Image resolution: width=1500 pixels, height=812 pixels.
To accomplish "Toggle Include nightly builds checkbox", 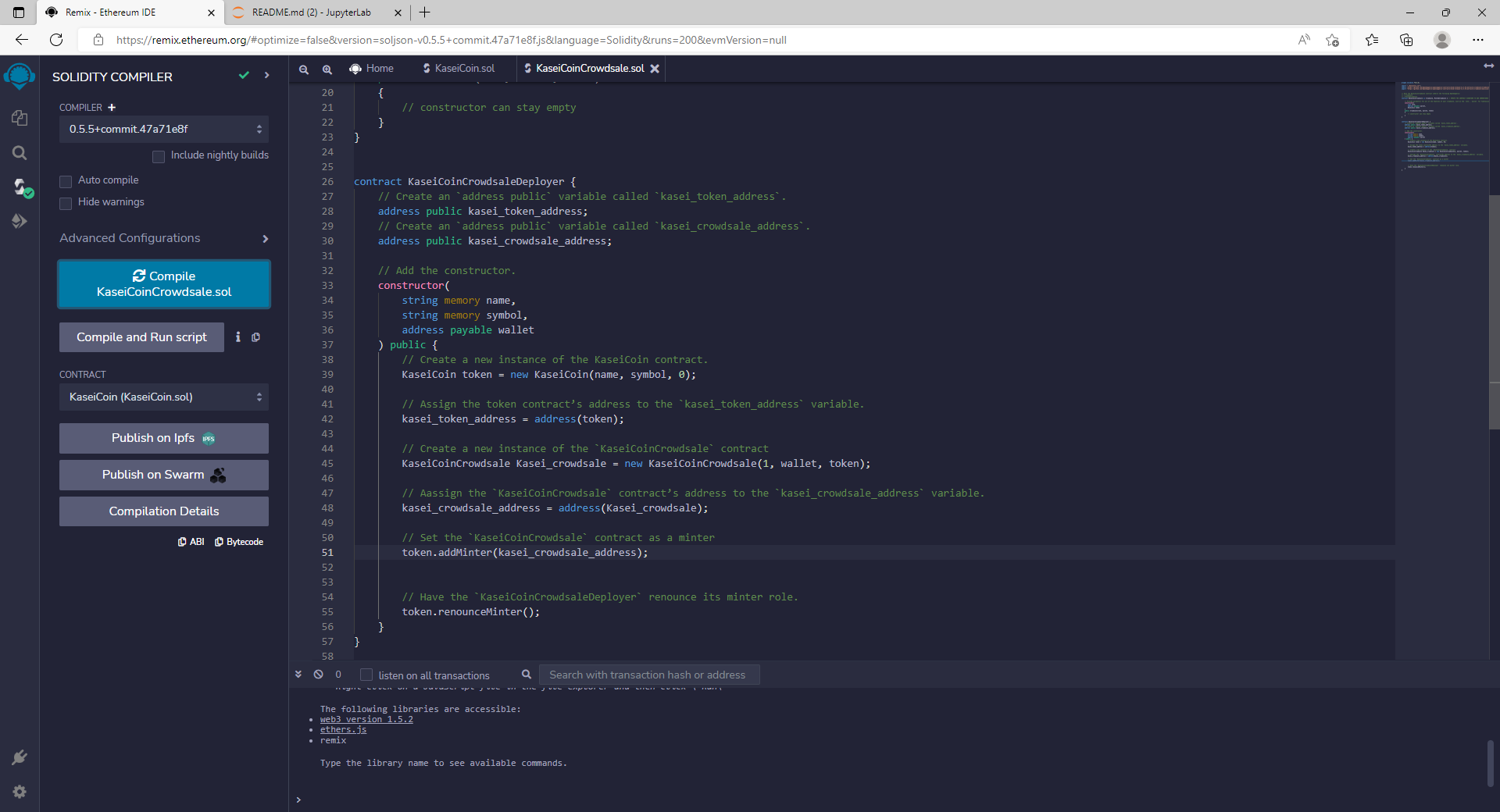I will point(159,156).
